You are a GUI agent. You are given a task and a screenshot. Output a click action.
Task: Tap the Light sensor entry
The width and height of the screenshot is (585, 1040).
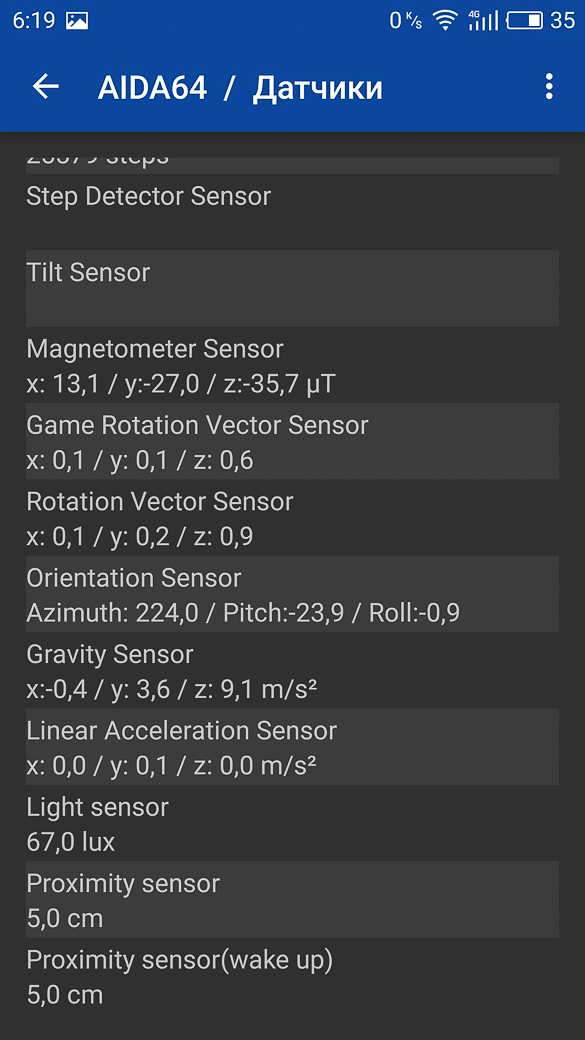(x=292, y=822)
